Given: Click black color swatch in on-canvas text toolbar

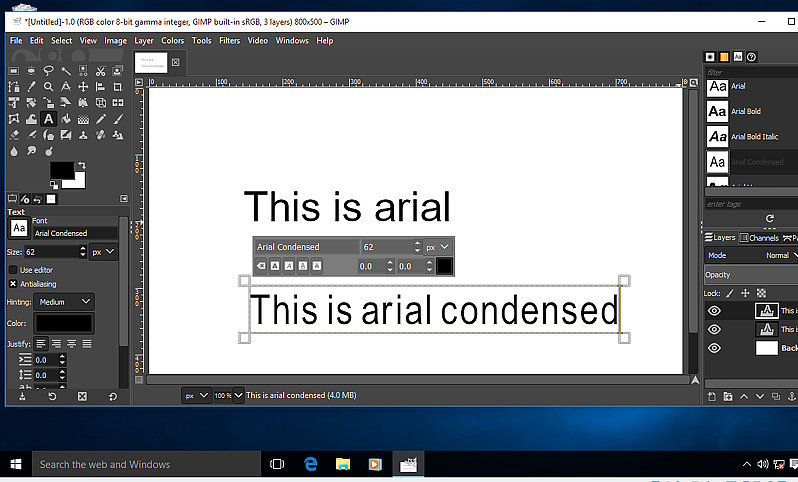Looking at the screenshot, I should (444, 266).
